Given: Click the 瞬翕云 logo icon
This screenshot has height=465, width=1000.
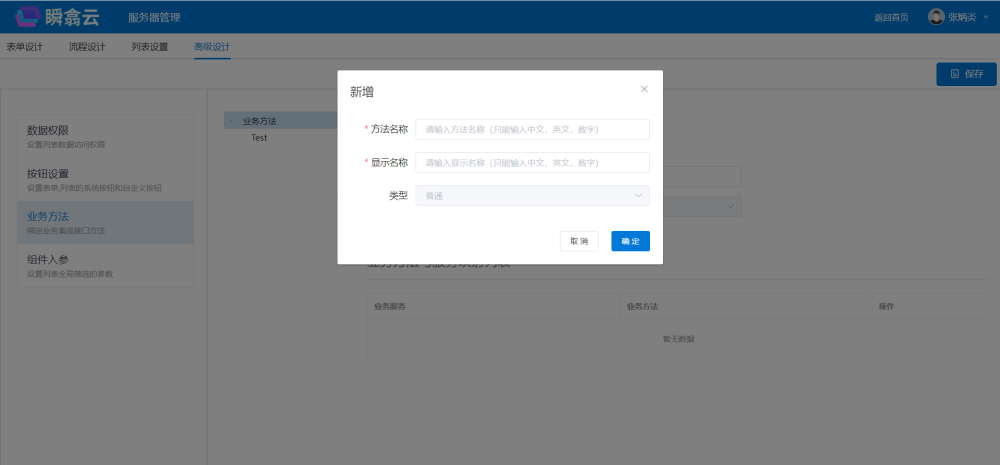Looking at the screenshot, I should pyautogui.click(x=29, y=16).
